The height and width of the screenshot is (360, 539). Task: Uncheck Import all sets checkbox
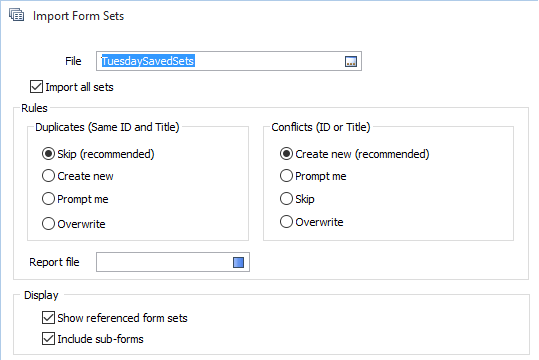click(36, 87)
